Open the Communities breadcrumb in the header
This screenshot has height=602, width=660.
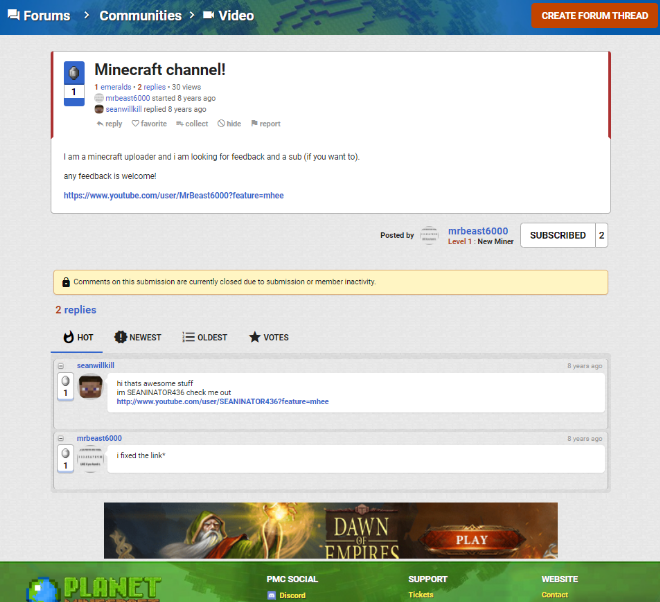coord(140,15)
